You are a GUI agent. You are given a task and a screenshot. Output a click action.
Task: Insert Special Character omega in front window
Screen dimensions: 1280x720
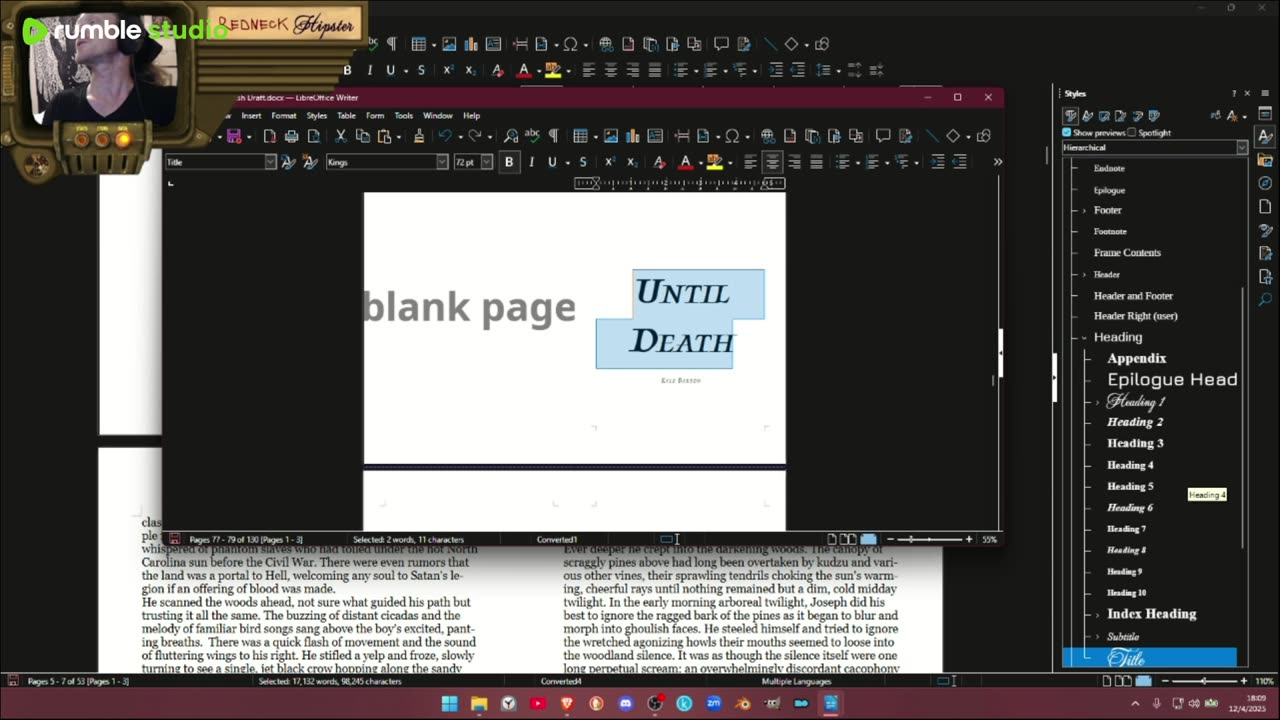coord(731,136)
